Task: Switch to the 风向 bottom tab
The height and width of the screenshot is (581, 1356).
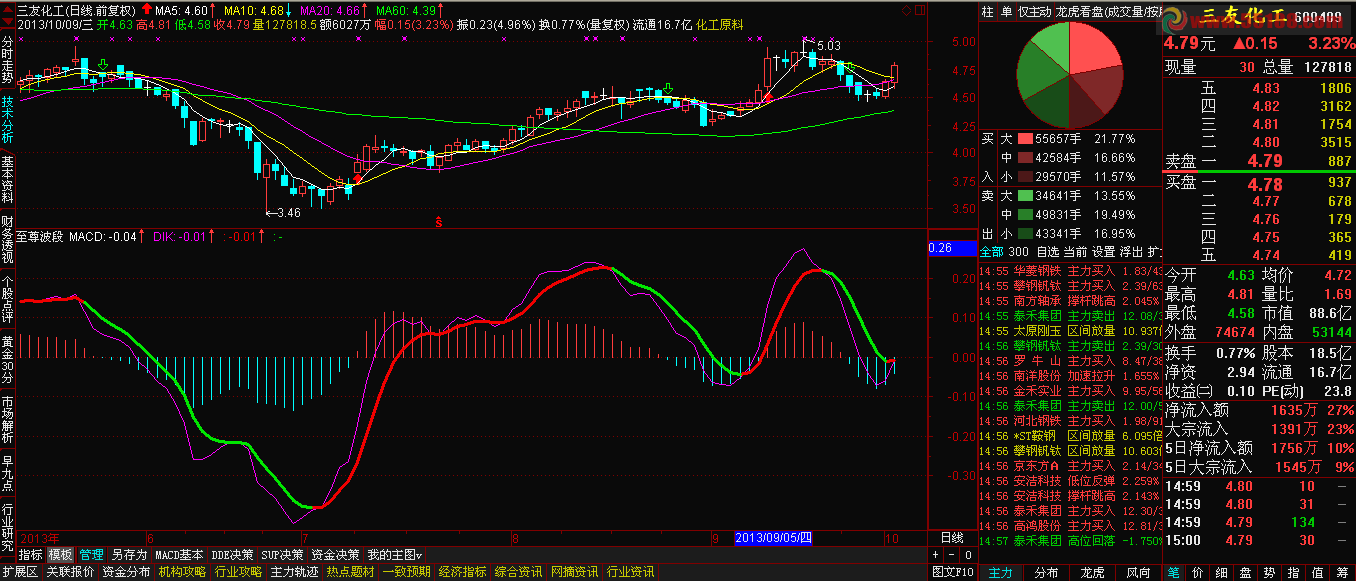Action: click(1139, 572)
